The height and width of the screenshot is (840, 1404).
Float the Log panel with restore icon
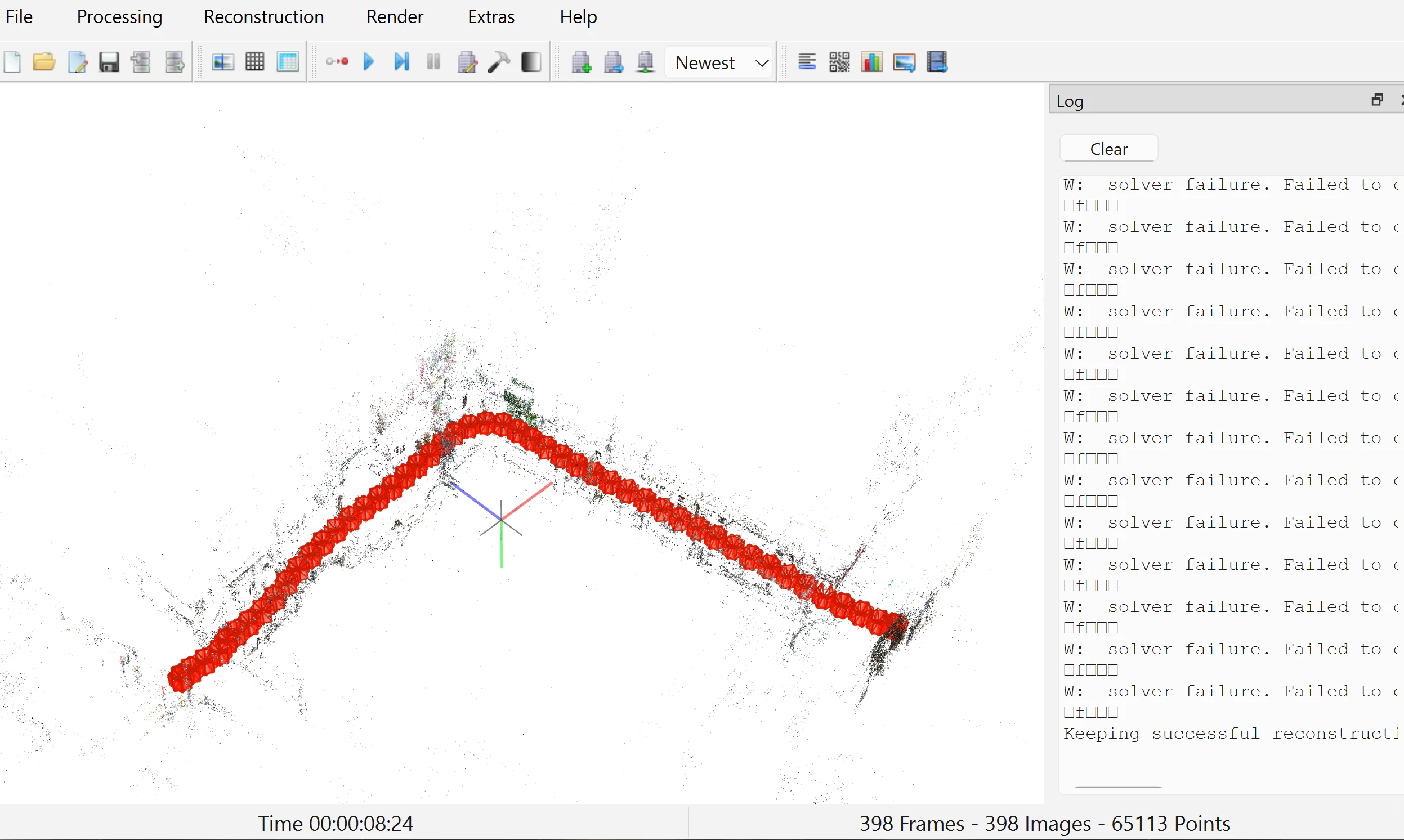click(1378, 100)
